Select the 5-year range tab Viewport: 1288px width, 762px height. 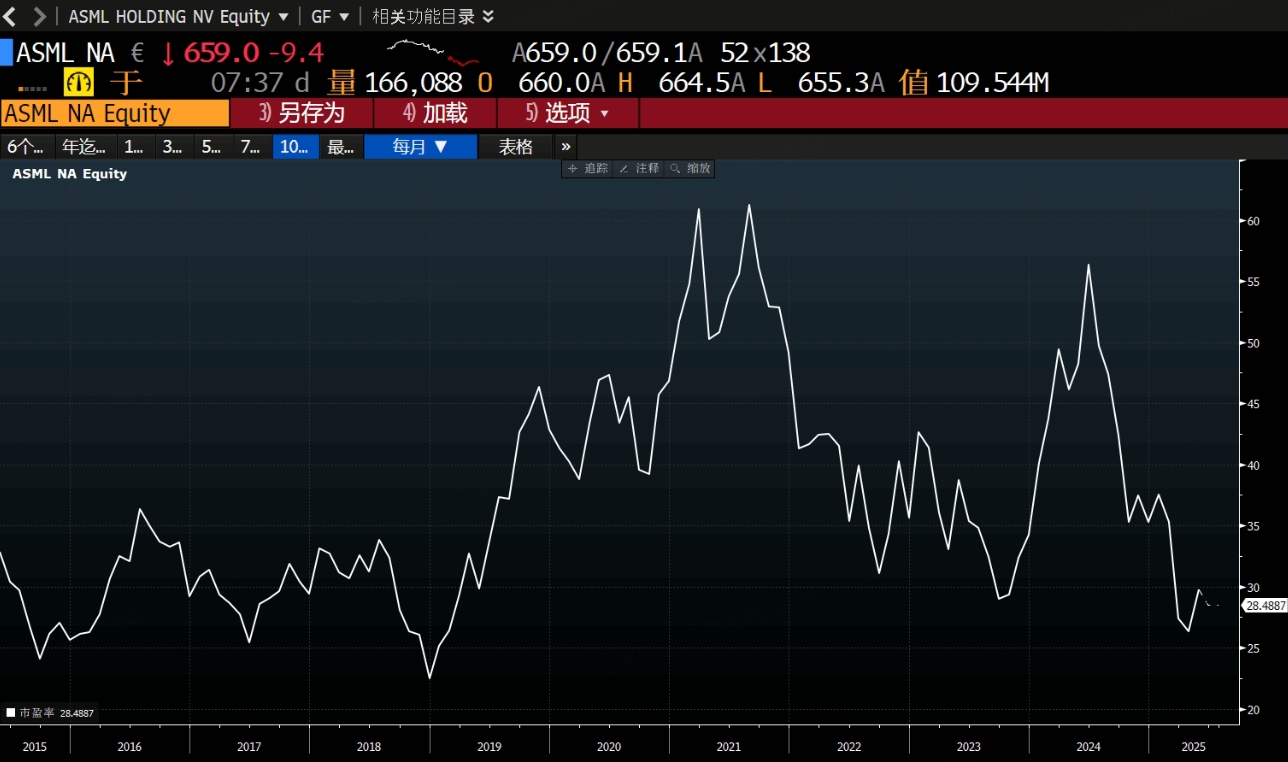coord(212,147)
